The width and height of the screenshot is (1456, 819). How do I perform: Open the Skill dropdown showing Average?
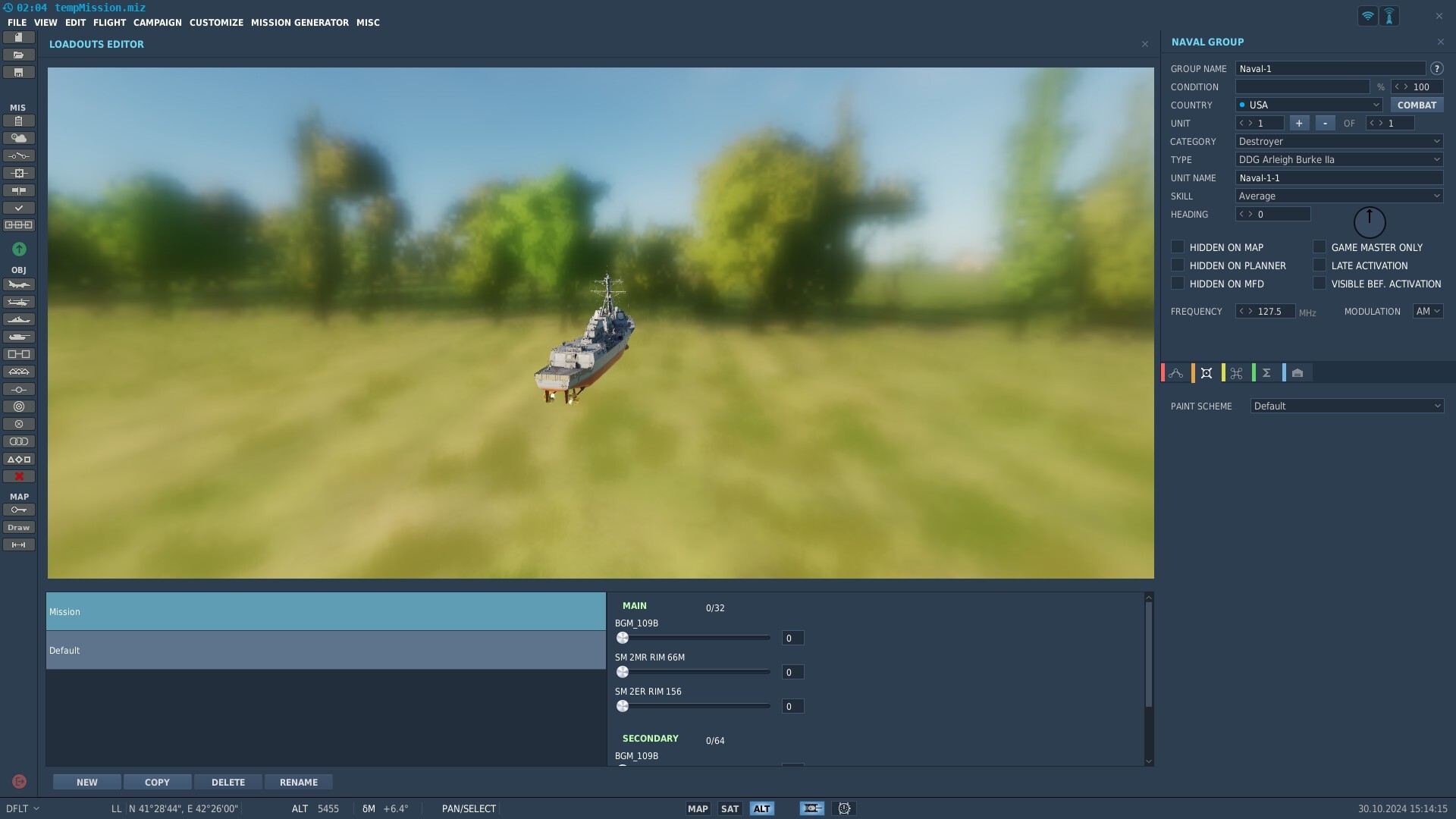pos(1339,196)
